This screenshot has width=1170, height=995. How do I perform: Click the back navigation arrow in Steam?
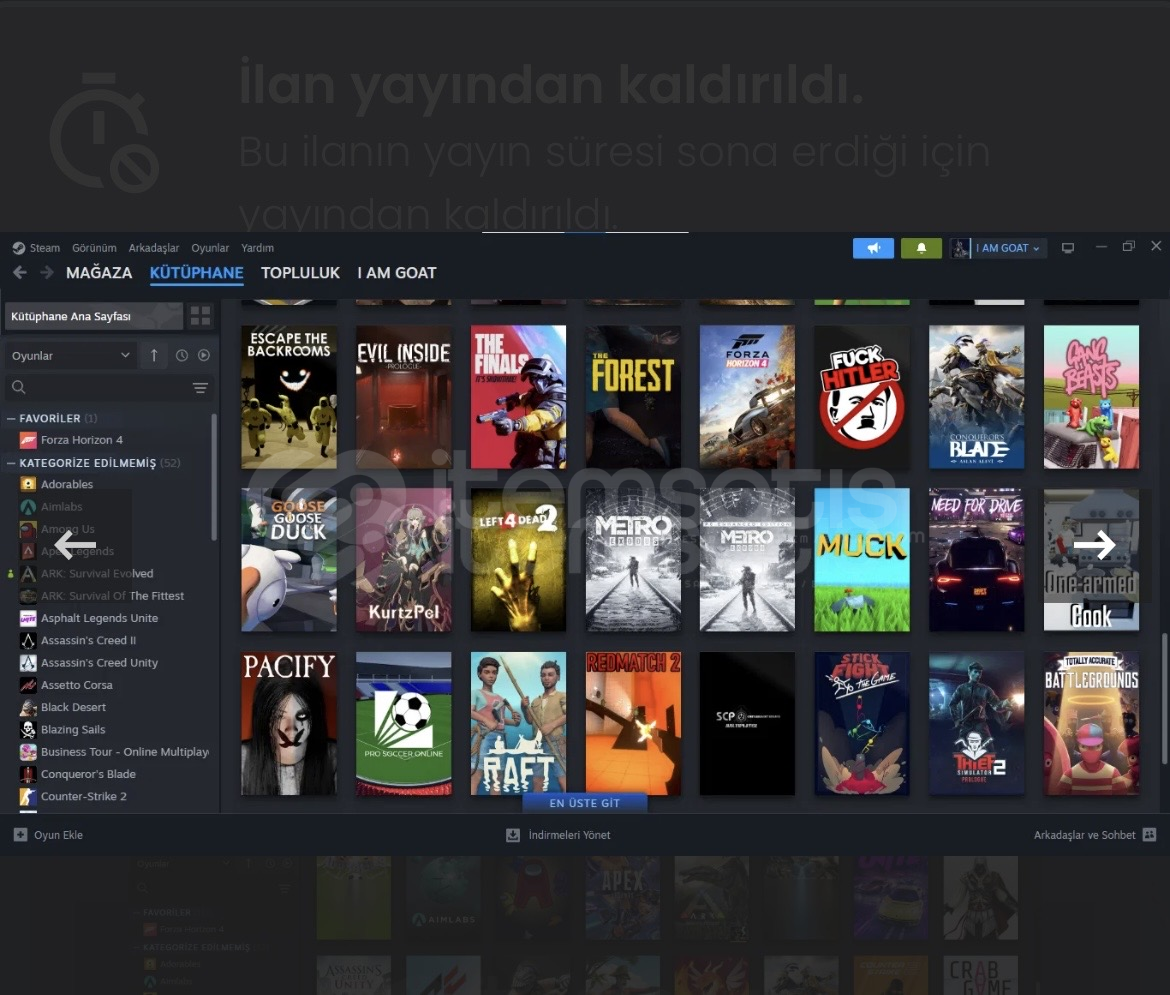click(20, 273)
